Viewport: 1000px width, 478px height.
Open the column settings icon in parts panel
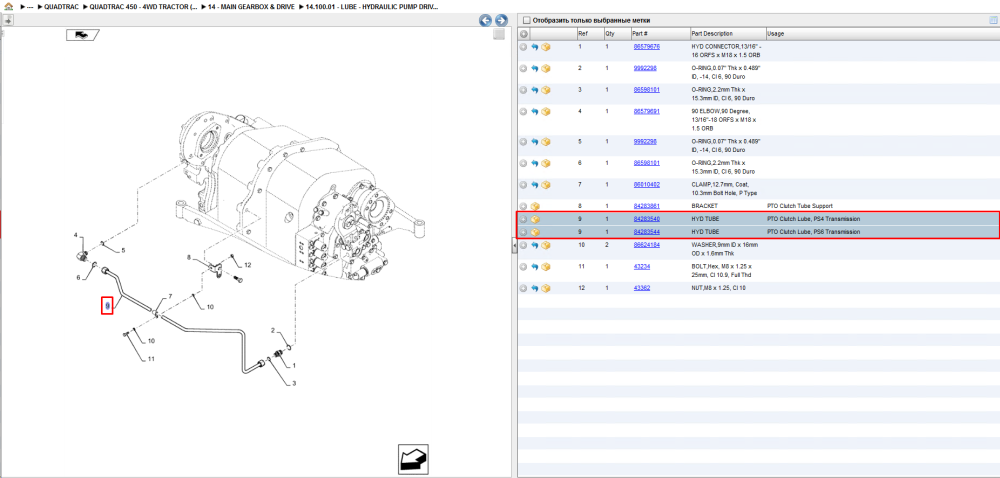[x=992, y=20]
